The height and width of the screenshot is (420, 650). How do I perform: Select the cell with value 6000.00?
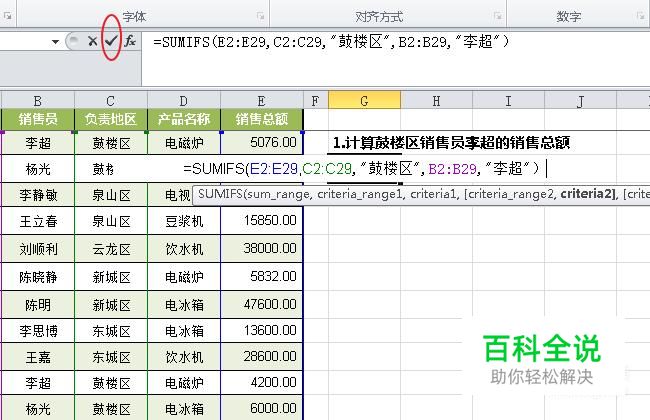tap(262, 408)
